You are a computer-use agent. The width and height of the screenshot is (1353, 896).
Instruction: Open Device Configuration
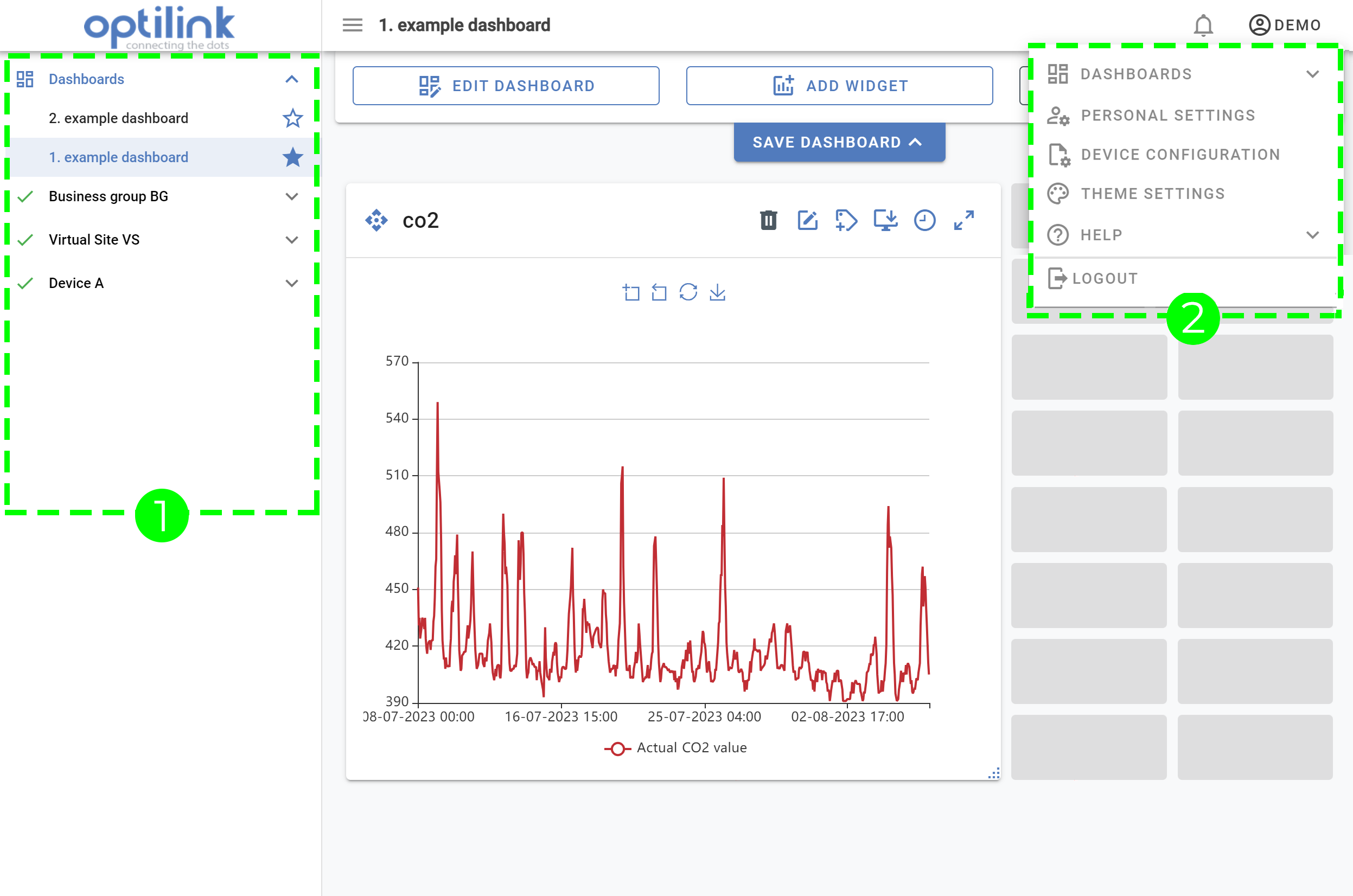click(x=1180, y=154)
